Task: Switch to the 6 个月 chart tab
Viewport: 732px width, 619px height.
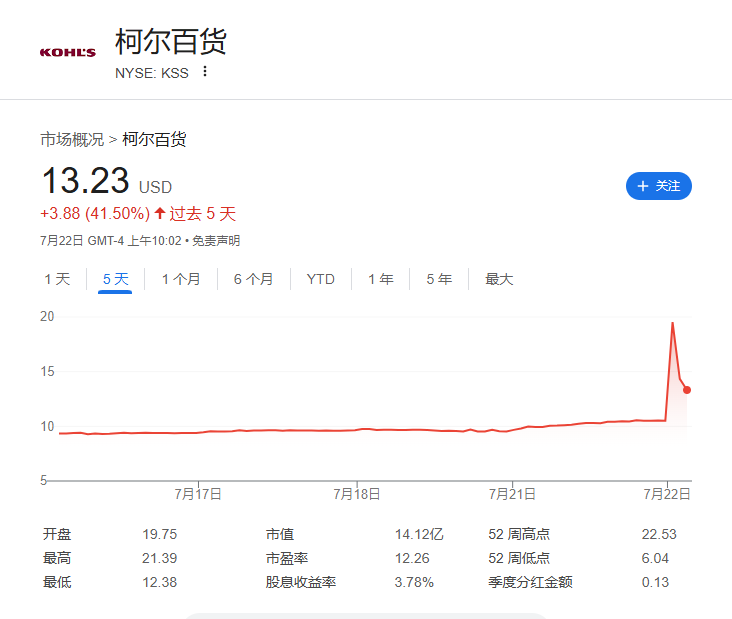Action: click(253, 279)
